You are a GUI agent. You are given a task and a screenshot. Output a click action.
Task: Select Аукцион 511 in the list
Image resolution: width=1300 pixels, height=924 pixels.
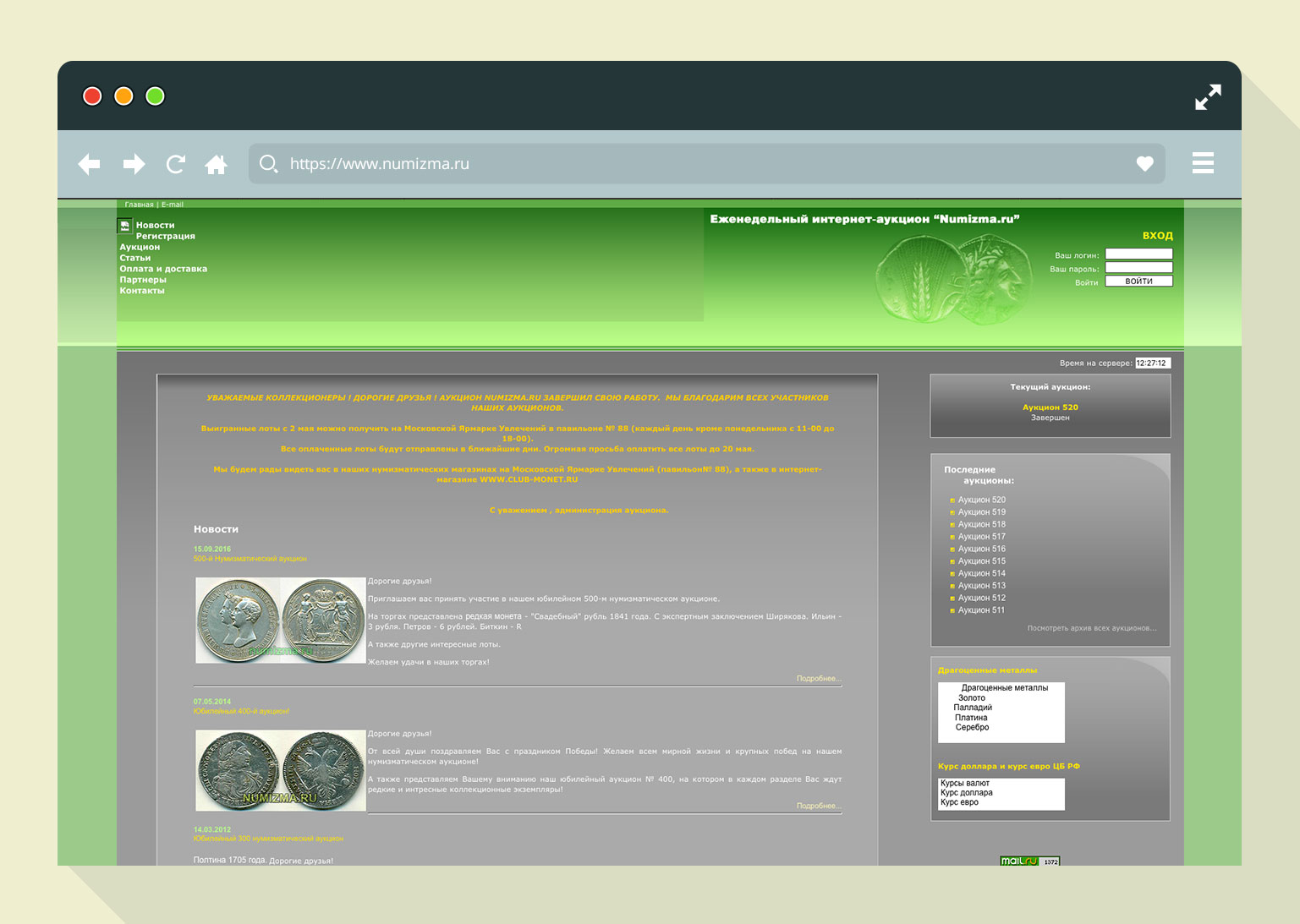click(981, 610)
